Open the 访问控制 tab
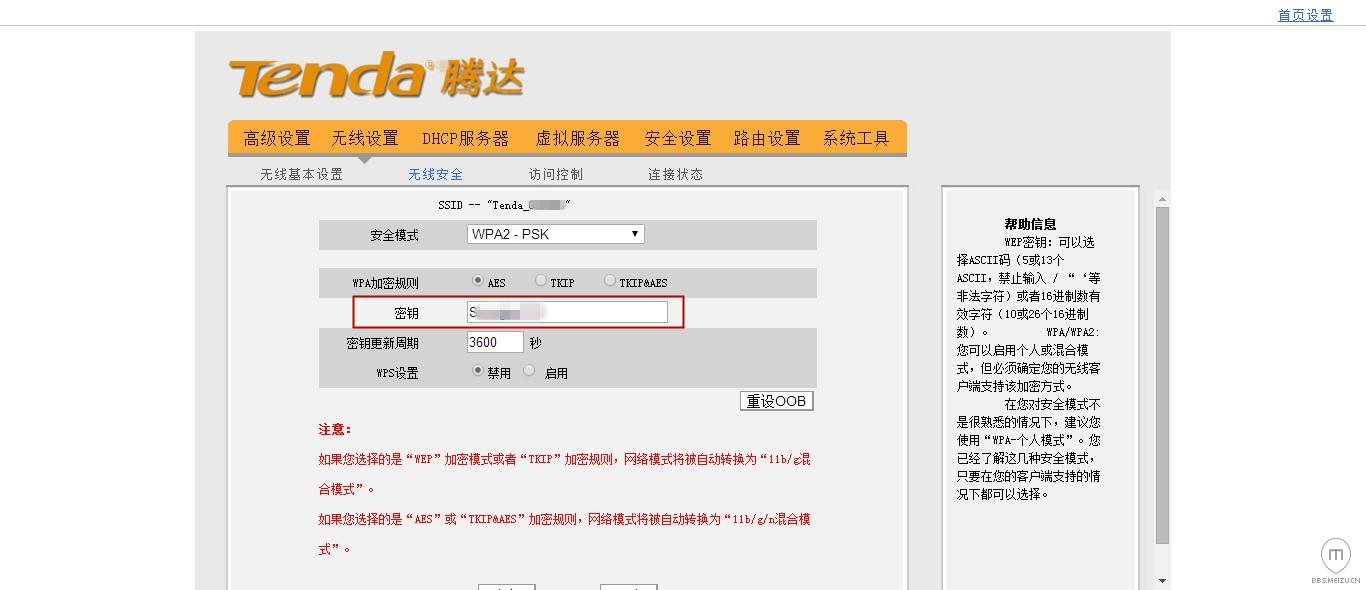 tap(555, 173)
